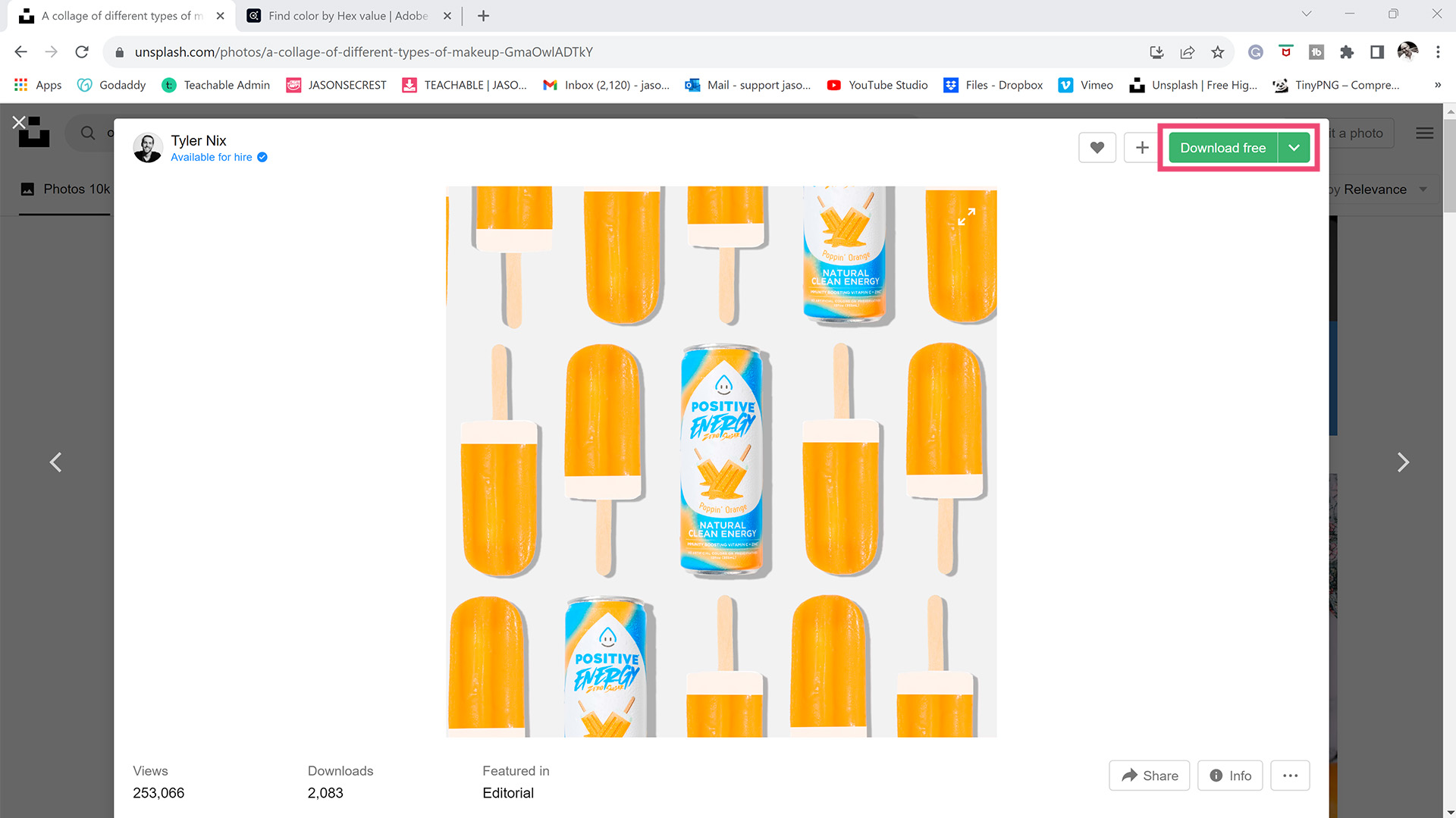
Task: Click page scrollbar down arrow
Action: (x=1450, y=812)
